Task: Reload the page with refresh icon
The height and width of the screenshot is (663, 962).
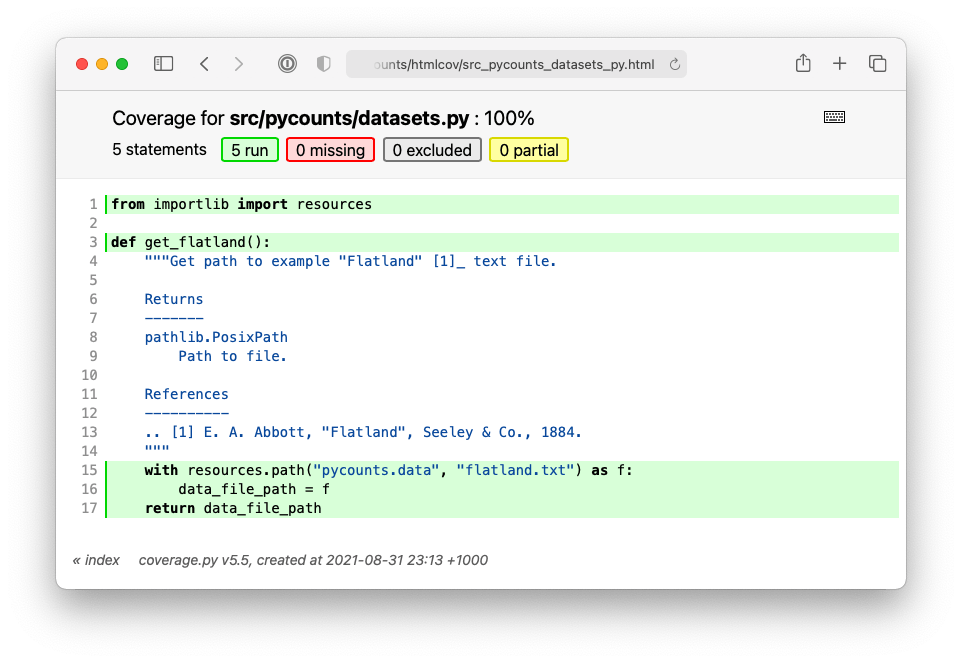Action: 674,64
